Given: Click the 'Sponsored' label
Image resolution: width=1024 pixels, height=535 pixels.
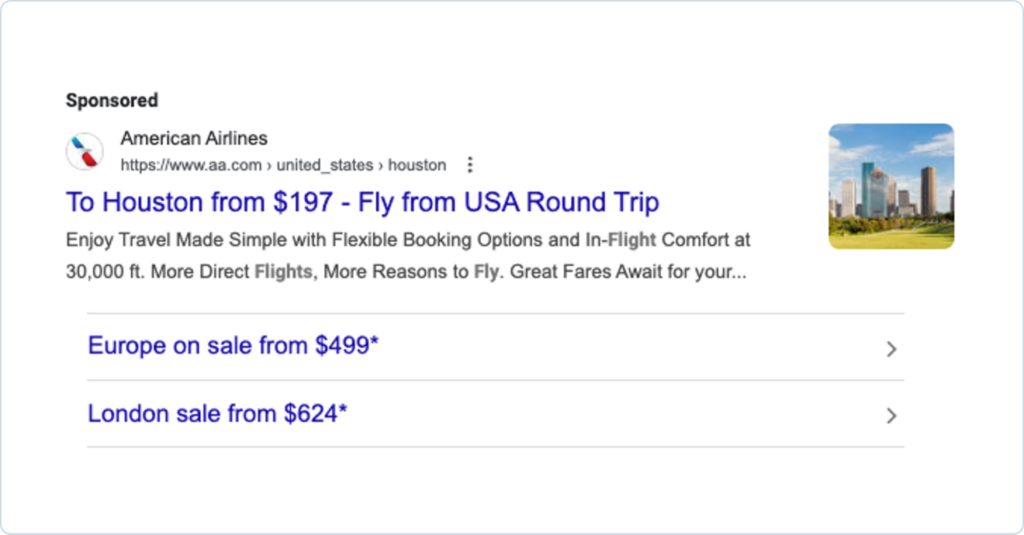Looking at the screenshot, I should 112,100.
